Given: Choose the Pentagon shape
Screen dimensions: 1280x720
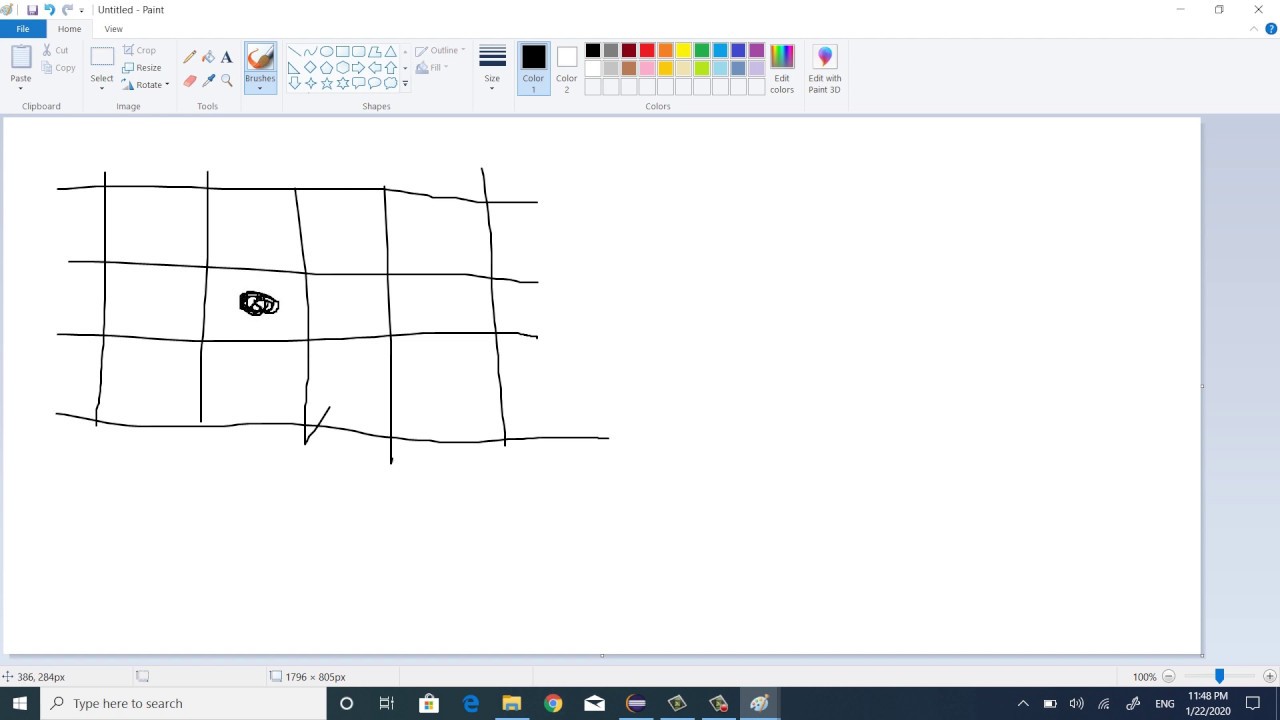Looking at the screenshot, I should click(x=326, y=67).
